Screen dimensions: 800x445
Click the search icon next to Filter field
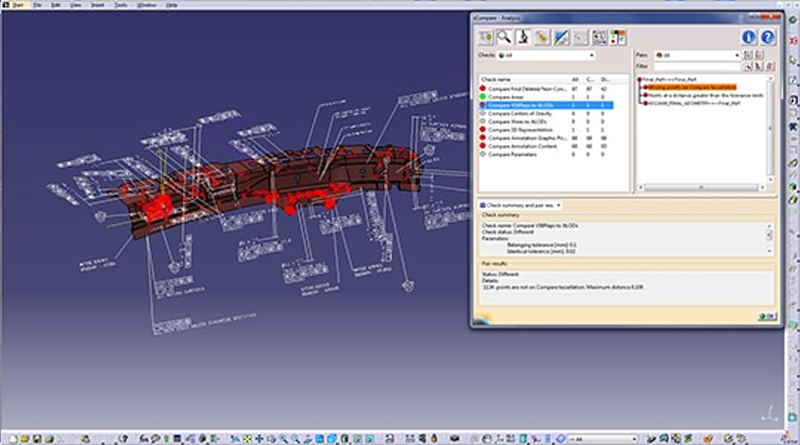click(x=747, y=66)
